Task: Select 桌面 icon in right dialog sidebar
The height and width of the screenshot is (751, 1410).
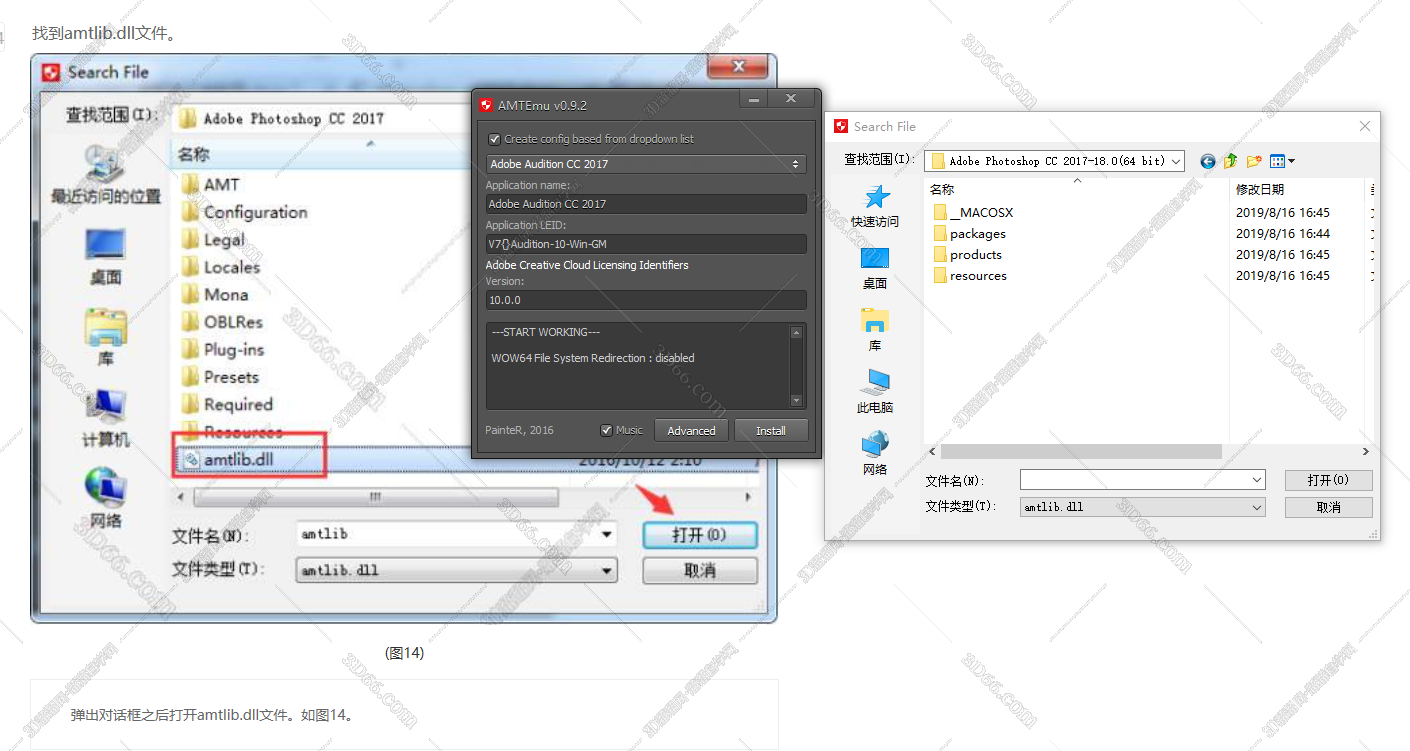Action: tap(875, 259)
